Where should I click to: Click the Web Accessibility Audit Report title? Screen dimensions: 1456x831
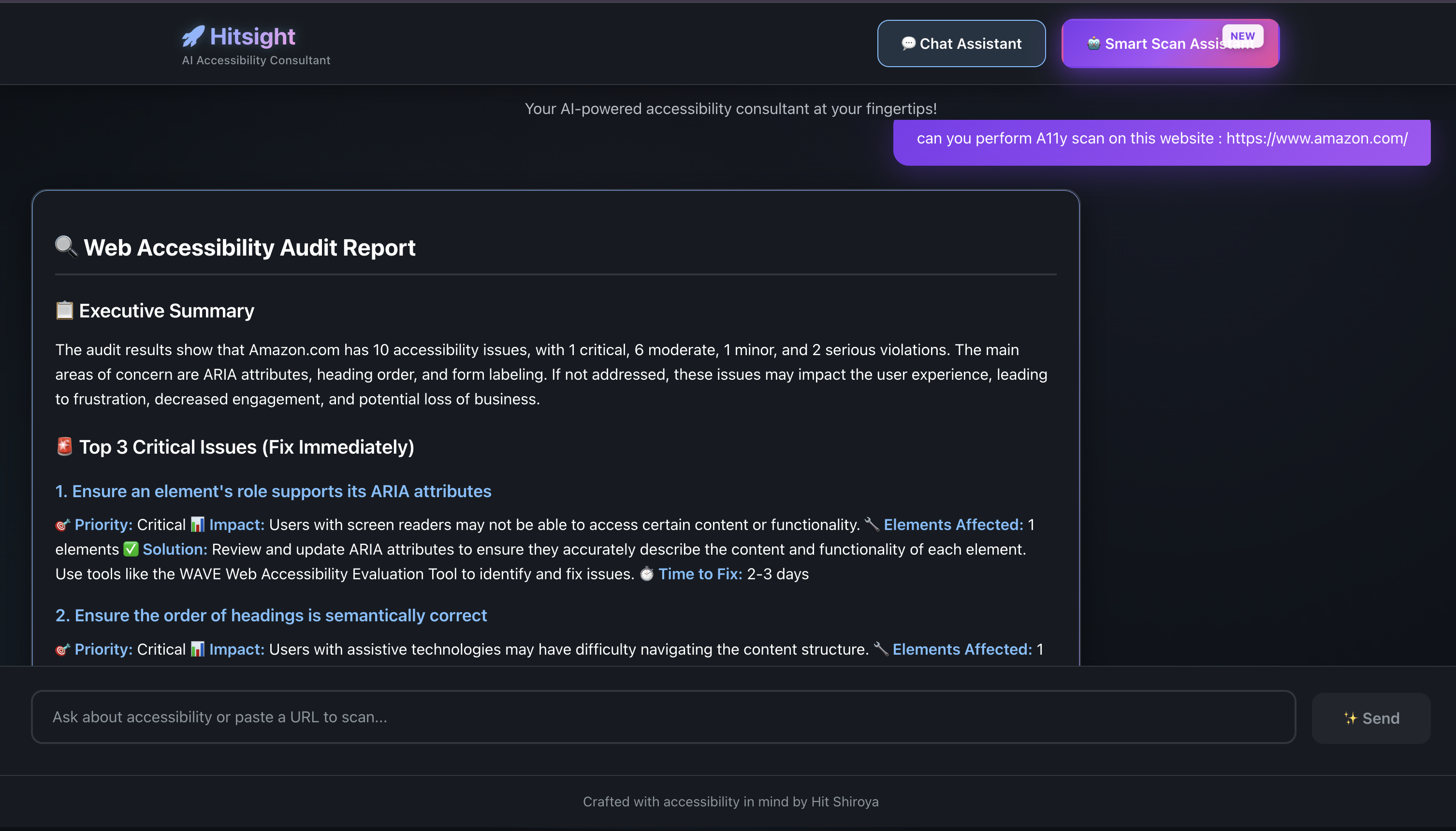tap(249, 248)
